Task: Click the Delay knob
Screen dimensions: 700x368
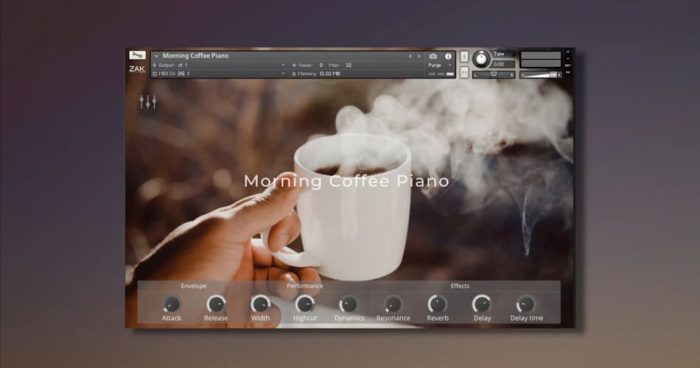Action: tap(482, 305)
